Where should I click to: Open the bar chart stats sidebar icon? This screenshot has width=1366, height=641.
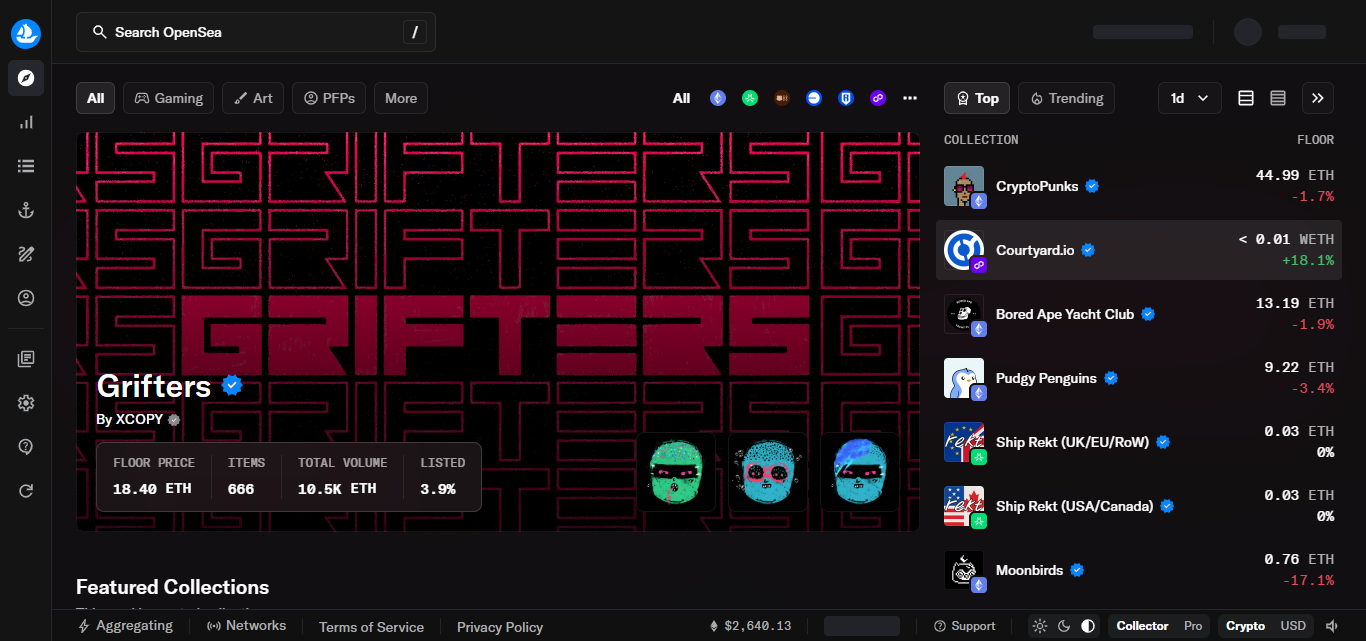click(x=26, y=122)
